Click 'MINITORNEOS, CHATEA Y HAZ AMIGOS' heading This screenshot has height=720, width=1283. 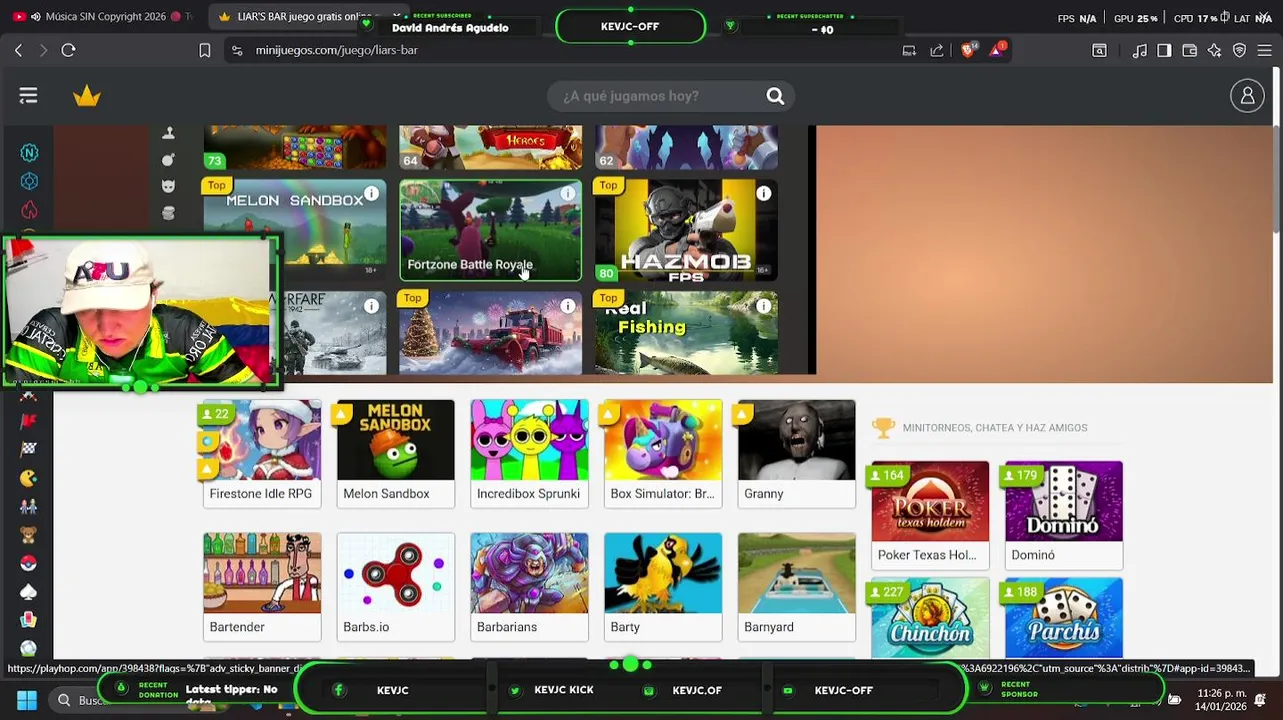point(995,428)
